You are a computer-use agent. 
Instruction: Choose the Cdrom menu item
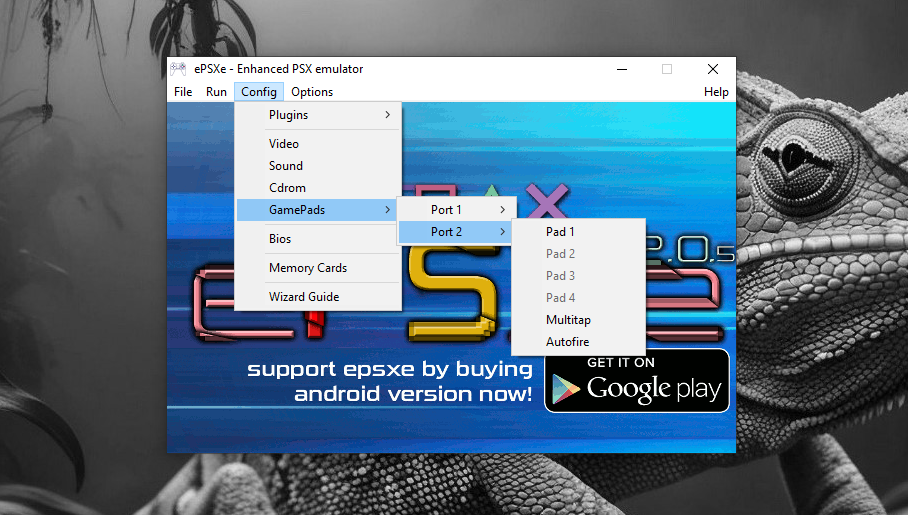(x=287, y=188)
